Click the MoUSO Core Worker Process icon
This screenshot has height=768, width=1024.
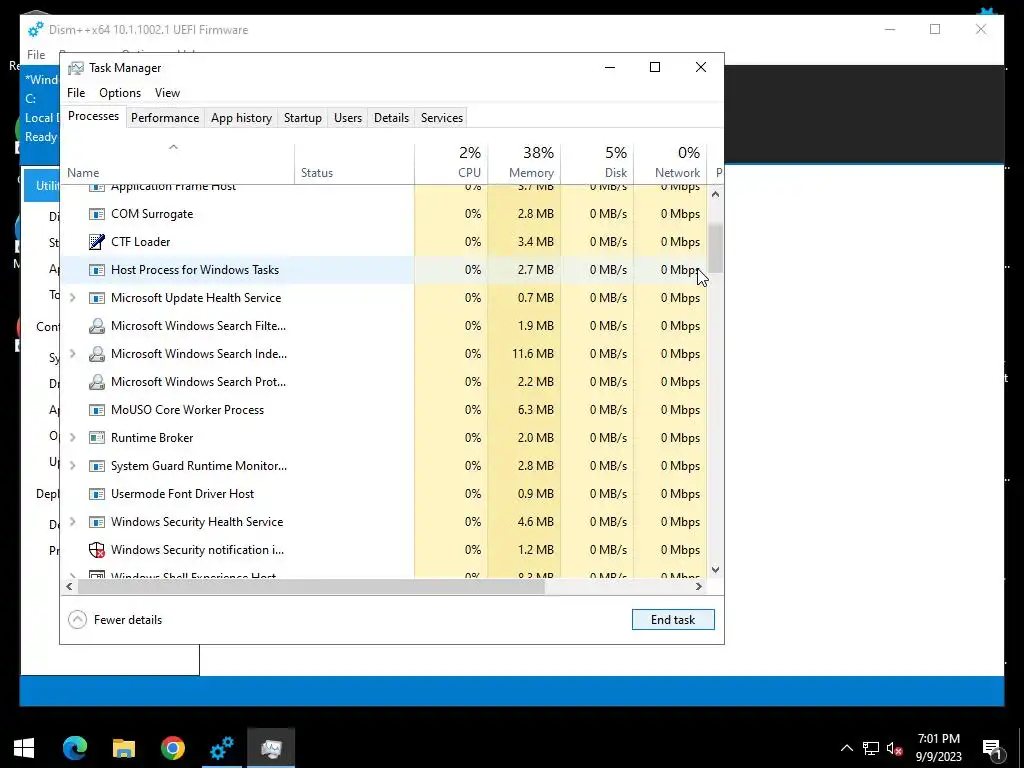click(97, 410)
